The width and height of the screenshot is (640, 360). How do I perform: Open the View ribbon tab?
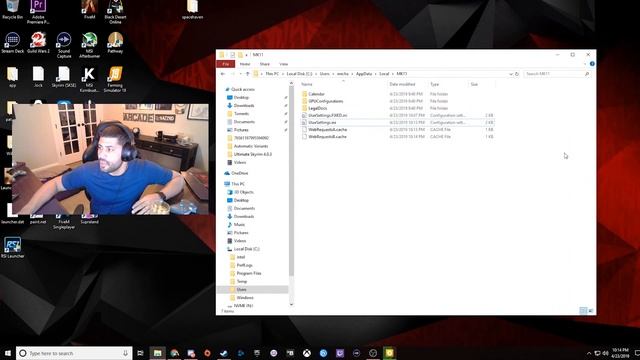coord(283,64)
